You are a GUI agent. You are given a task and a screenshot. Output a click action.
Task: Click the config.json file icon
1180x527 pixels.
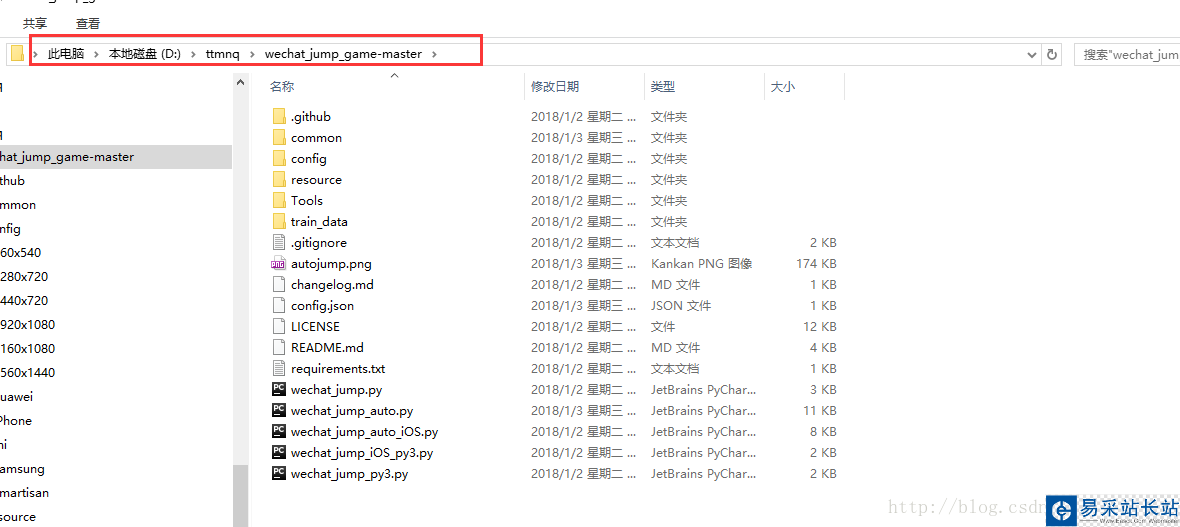click(279, 306)
